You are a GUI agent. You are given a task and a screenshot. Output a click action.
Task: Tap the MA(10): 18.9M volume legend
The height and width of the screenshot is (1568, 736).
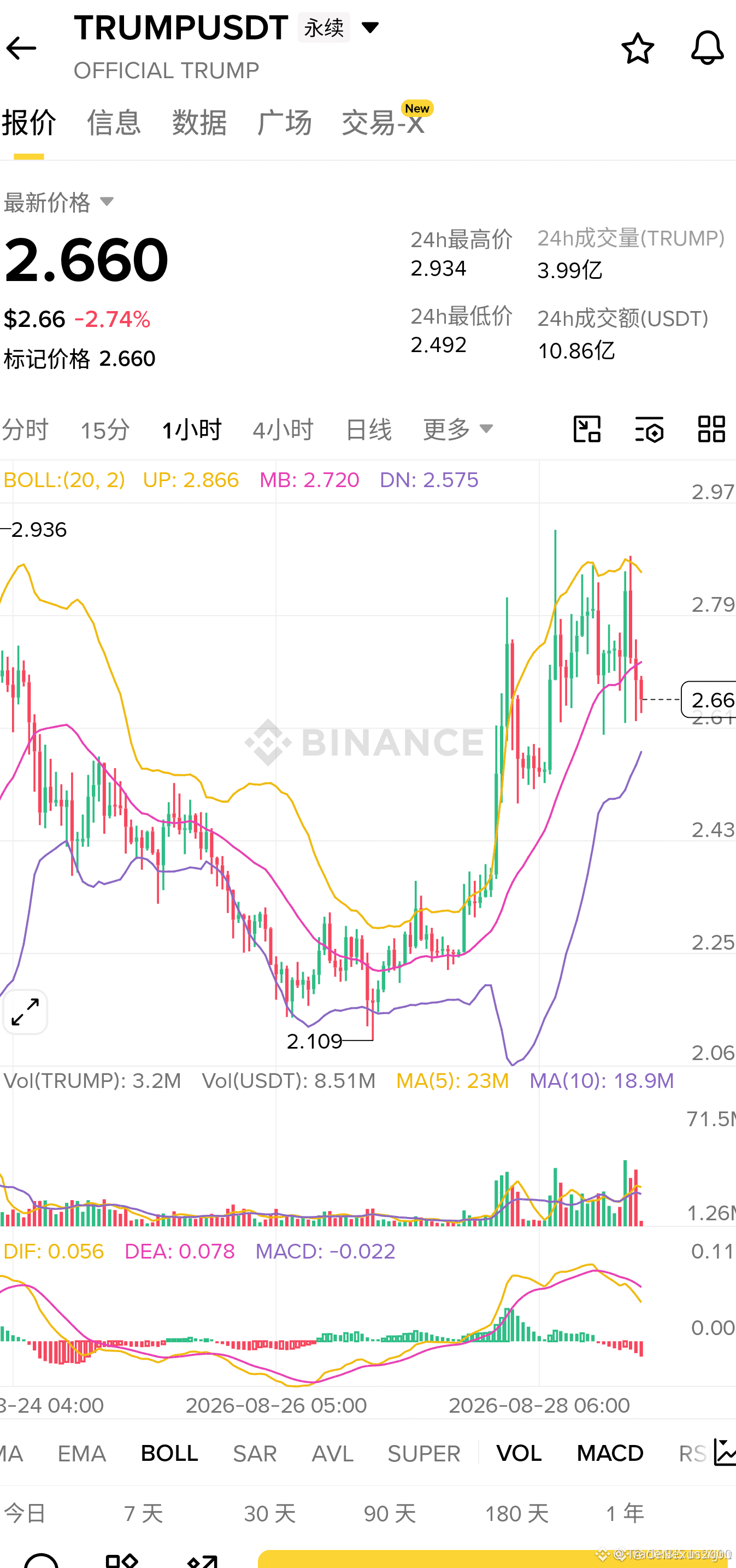click(x=602, y=1081)
